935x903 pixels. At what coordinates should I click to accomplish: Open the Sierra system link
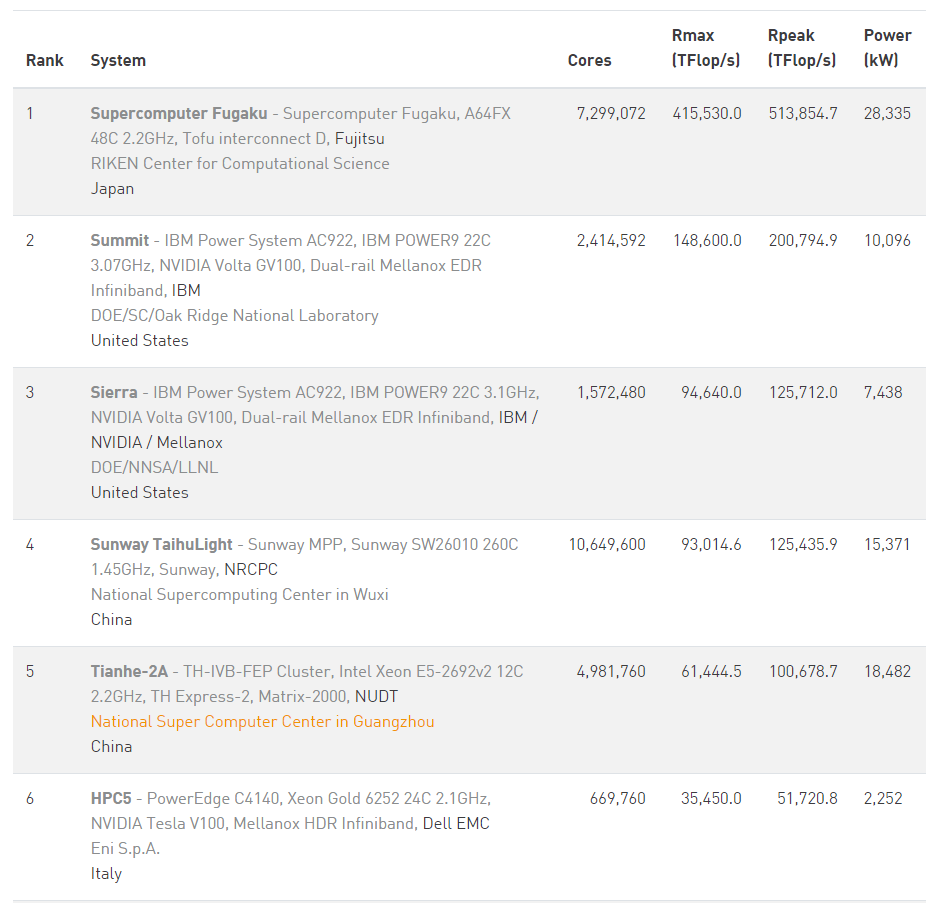tap(114, 392)
